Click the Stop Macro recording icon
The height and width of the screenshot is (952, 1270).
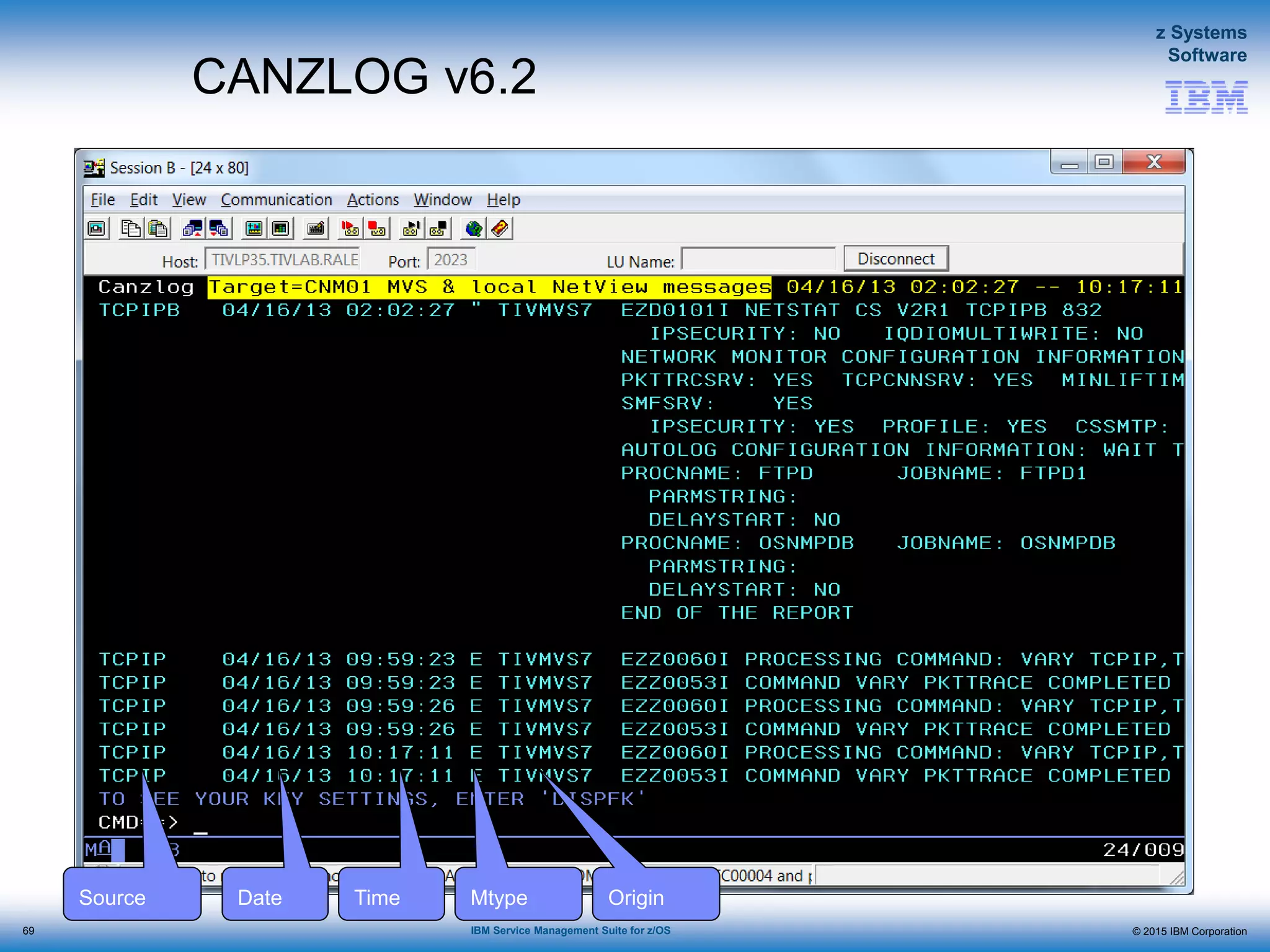point(377,229)
